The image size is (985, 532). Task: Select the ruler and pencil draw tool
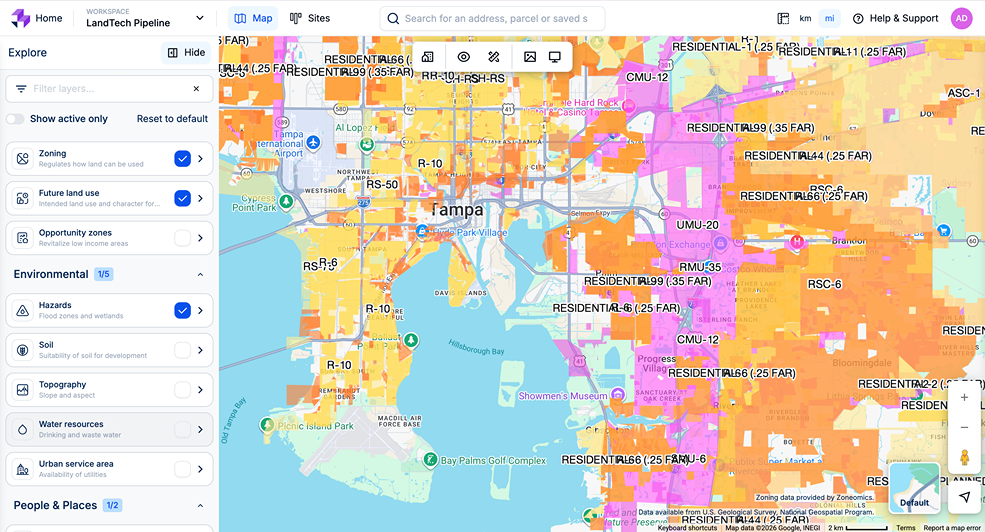(x=494, y=57)
